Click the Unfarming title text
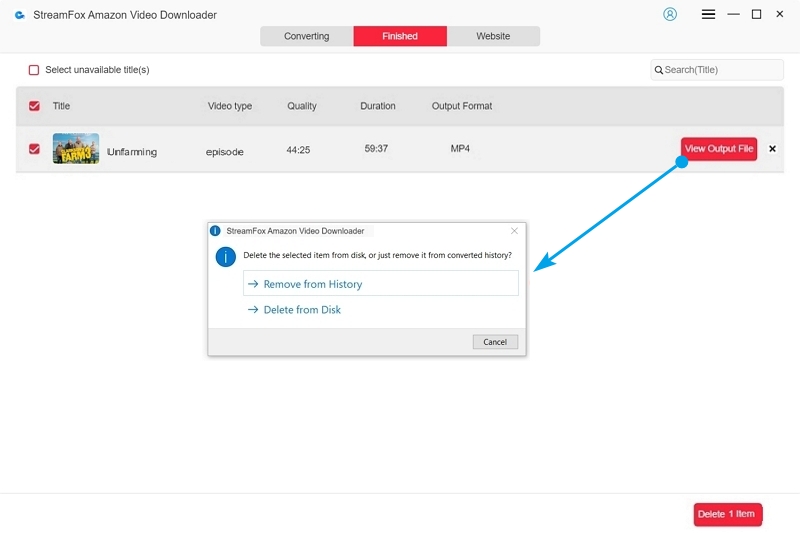Viewport: 800px width, 533px height. click(x=132, y=152)
